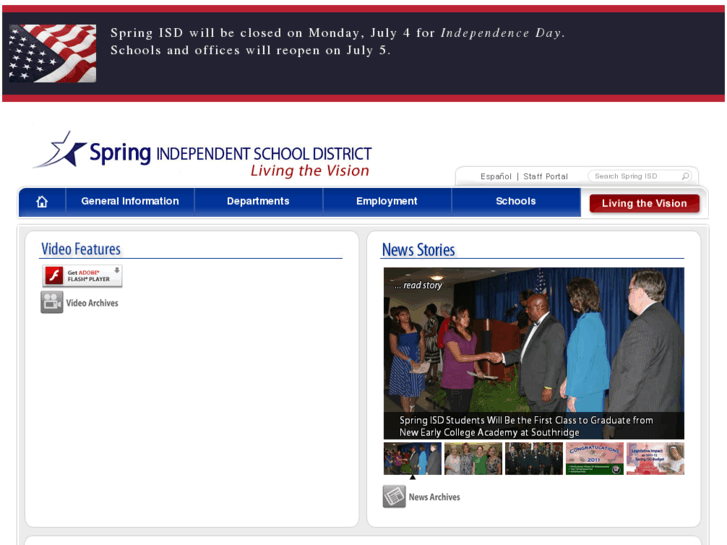Image resolution: width=727 pixels, height=545 pixels.
Task: Click the home icon in navigation bar
Action: point(42,202)
